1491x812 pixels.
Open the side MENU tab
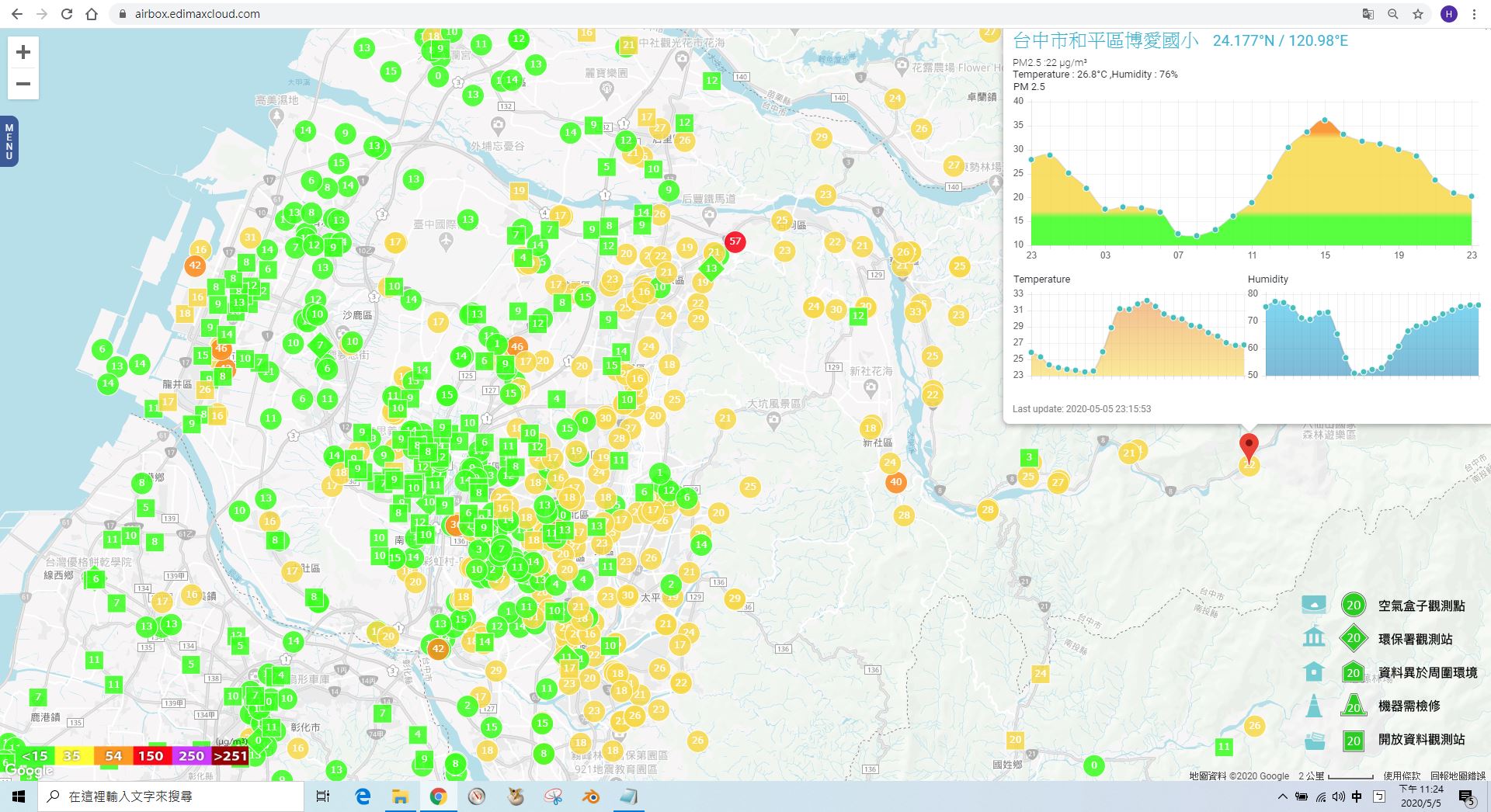(9, 141)
